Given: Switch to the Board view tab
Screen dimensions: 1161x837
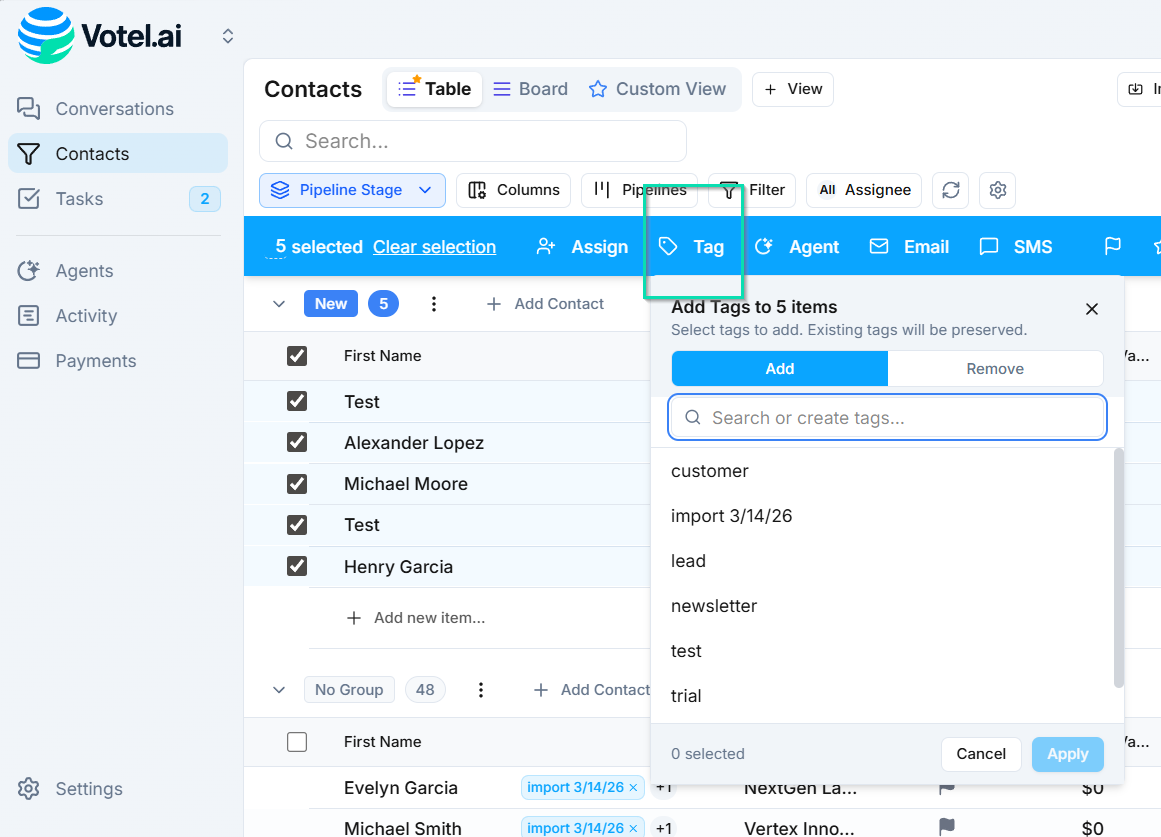Looking at the screenshot, I should coord(530,88).
